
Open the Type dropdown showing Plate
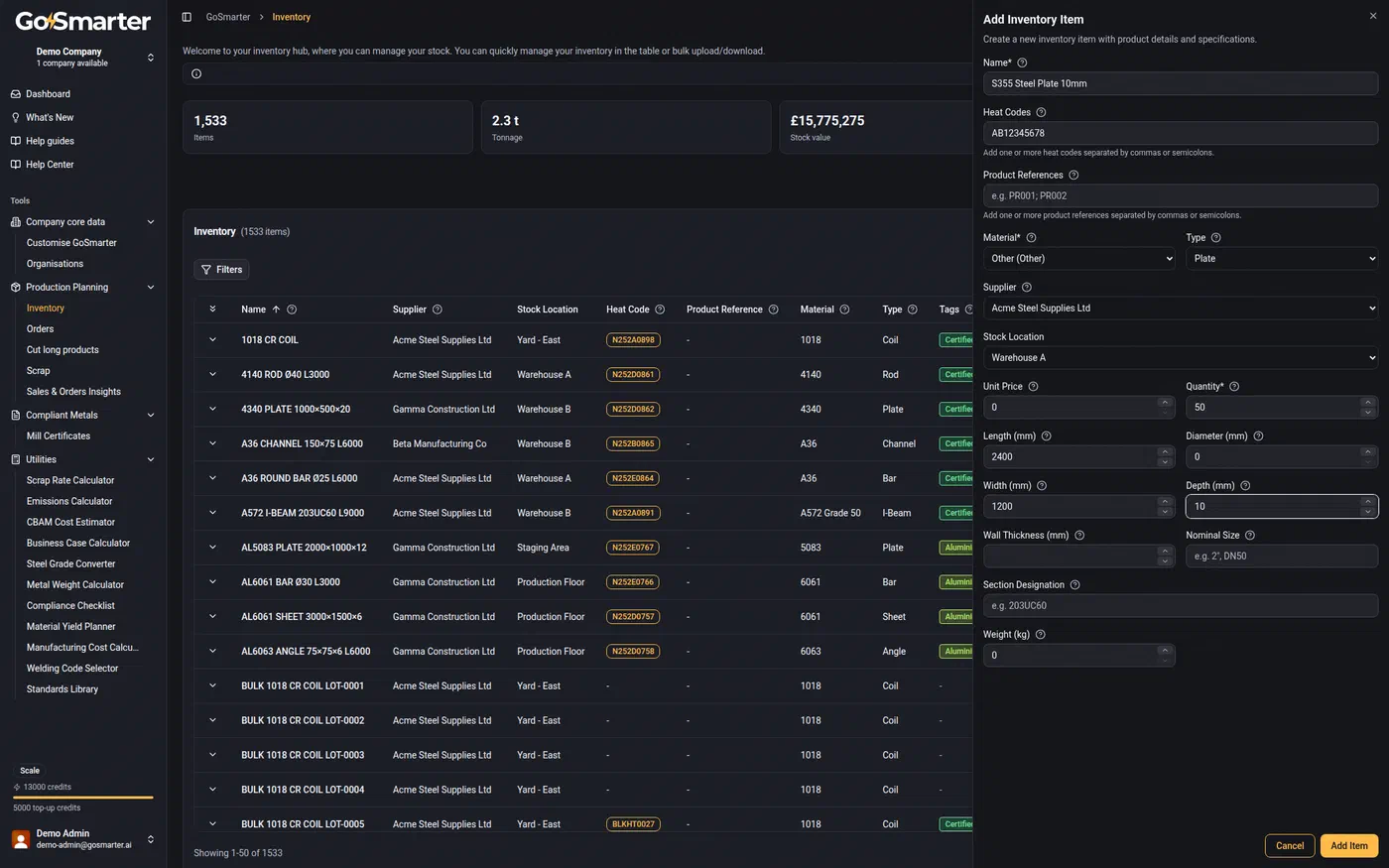click(1282, 258)
